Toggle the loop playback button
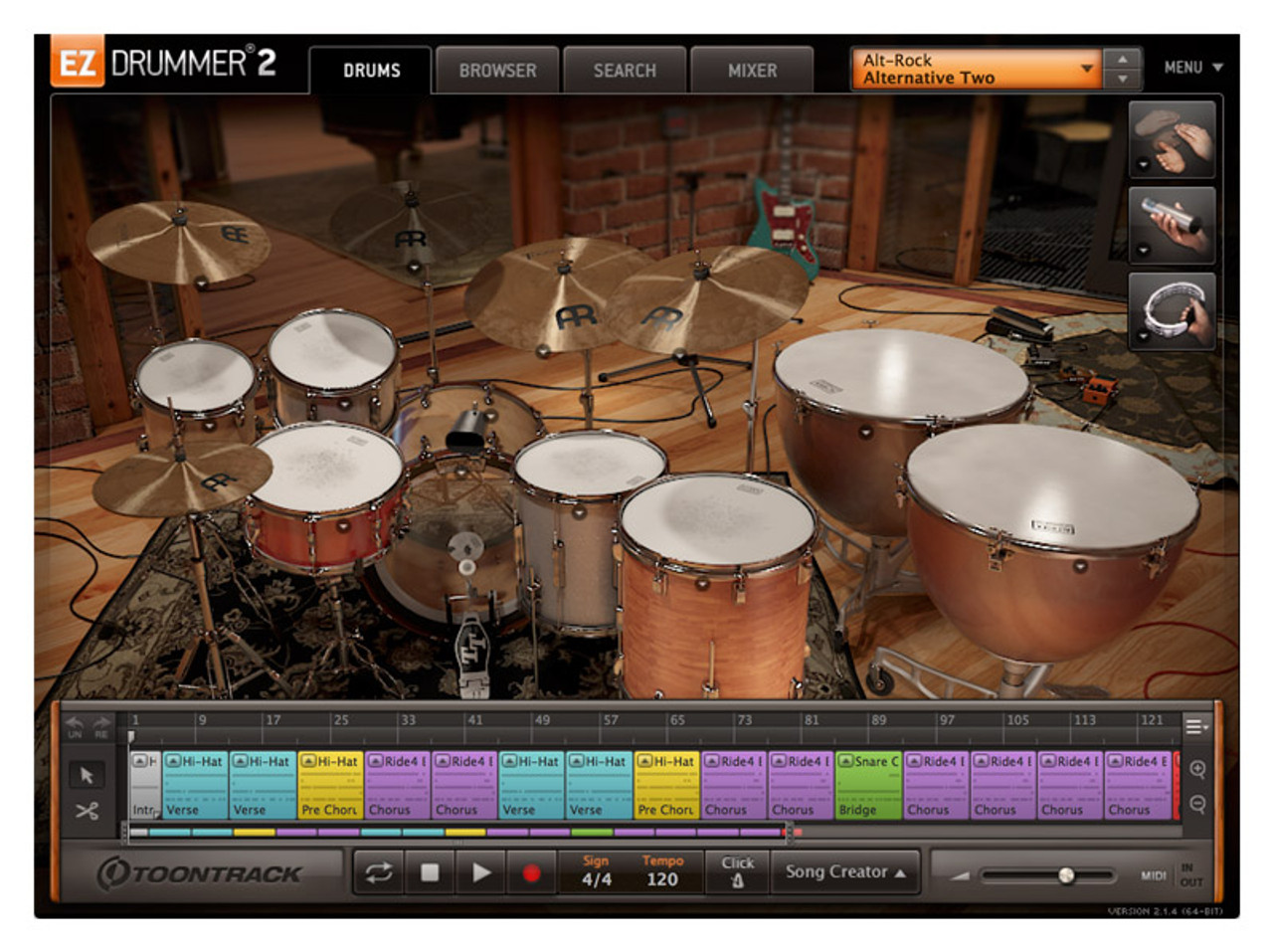Viewport: 1273px width, 952px height. click(379, 872)
